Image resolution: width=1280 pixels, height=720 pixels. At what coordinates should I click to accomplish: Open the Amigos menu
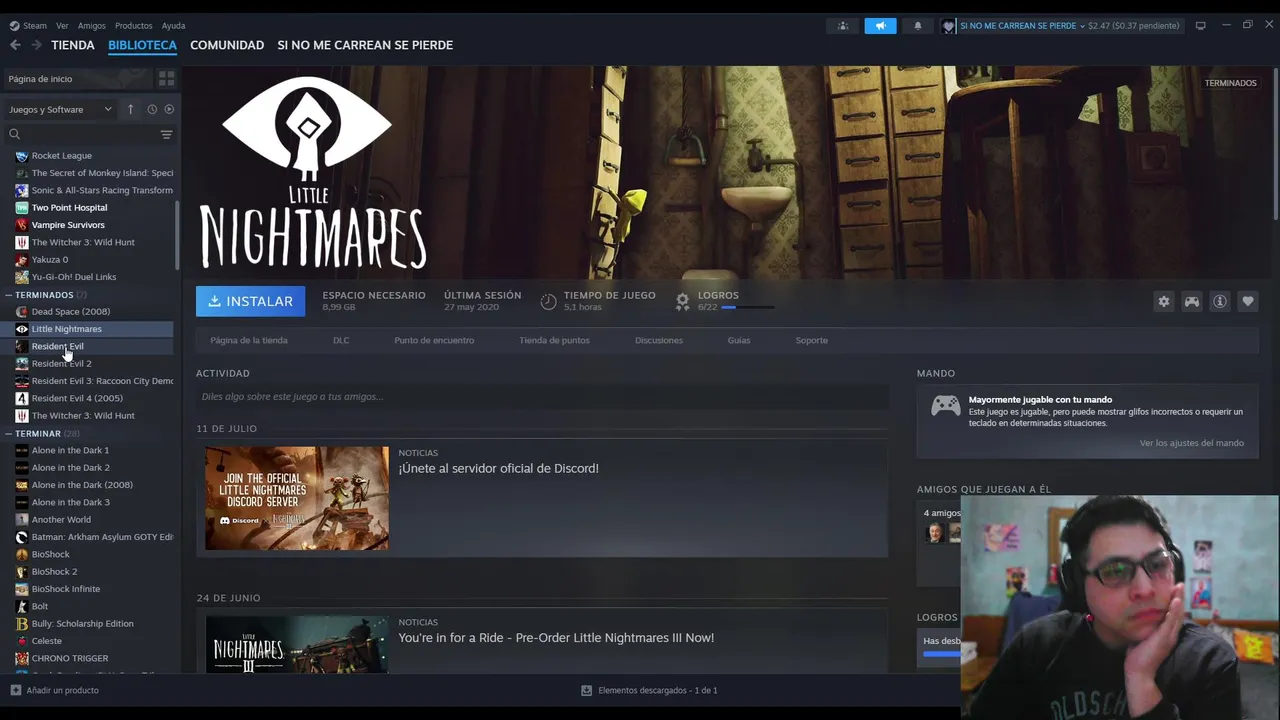point(92,26)
